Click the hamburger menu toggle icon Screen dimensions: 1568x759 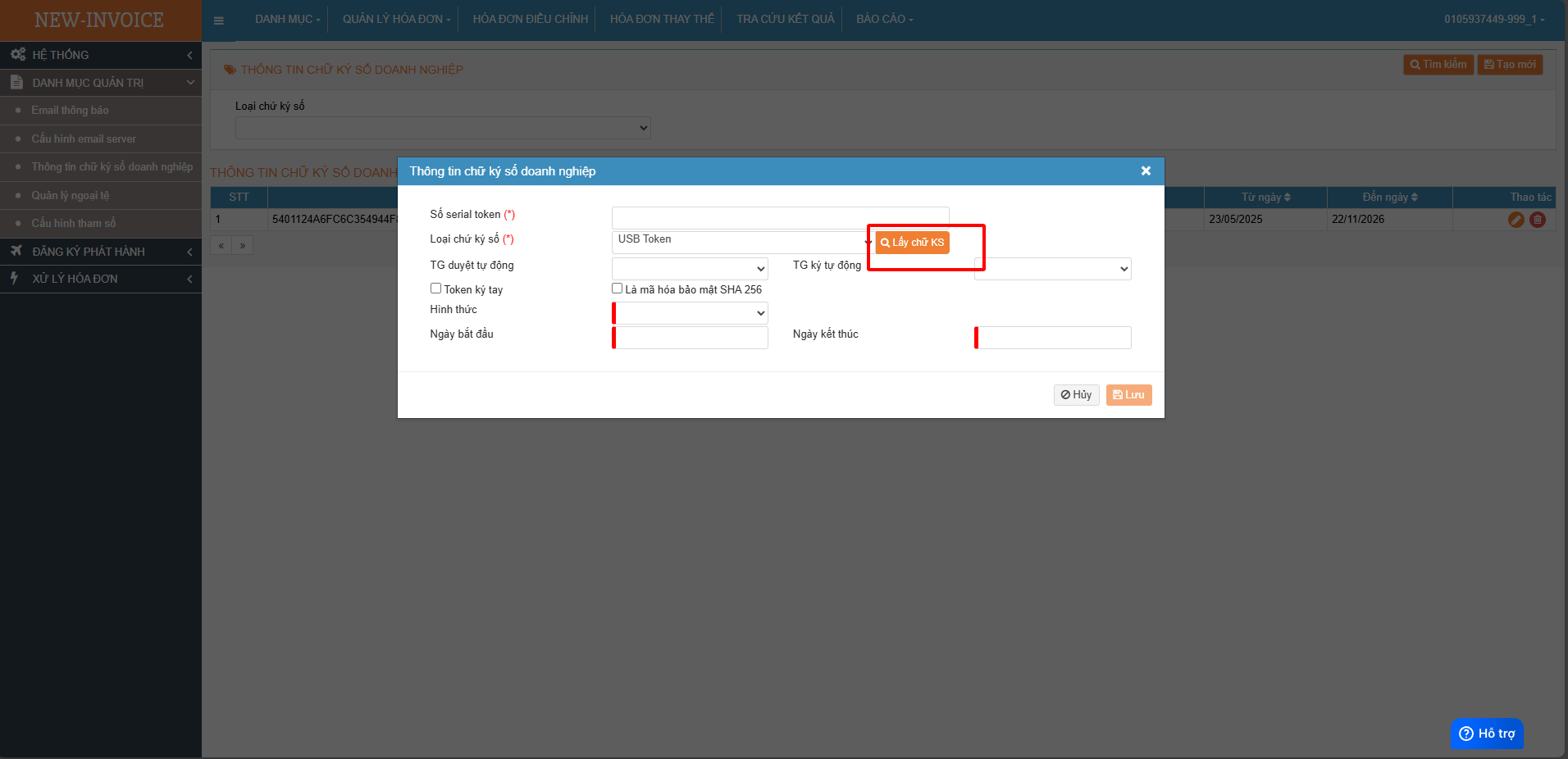tap(218, 20)
